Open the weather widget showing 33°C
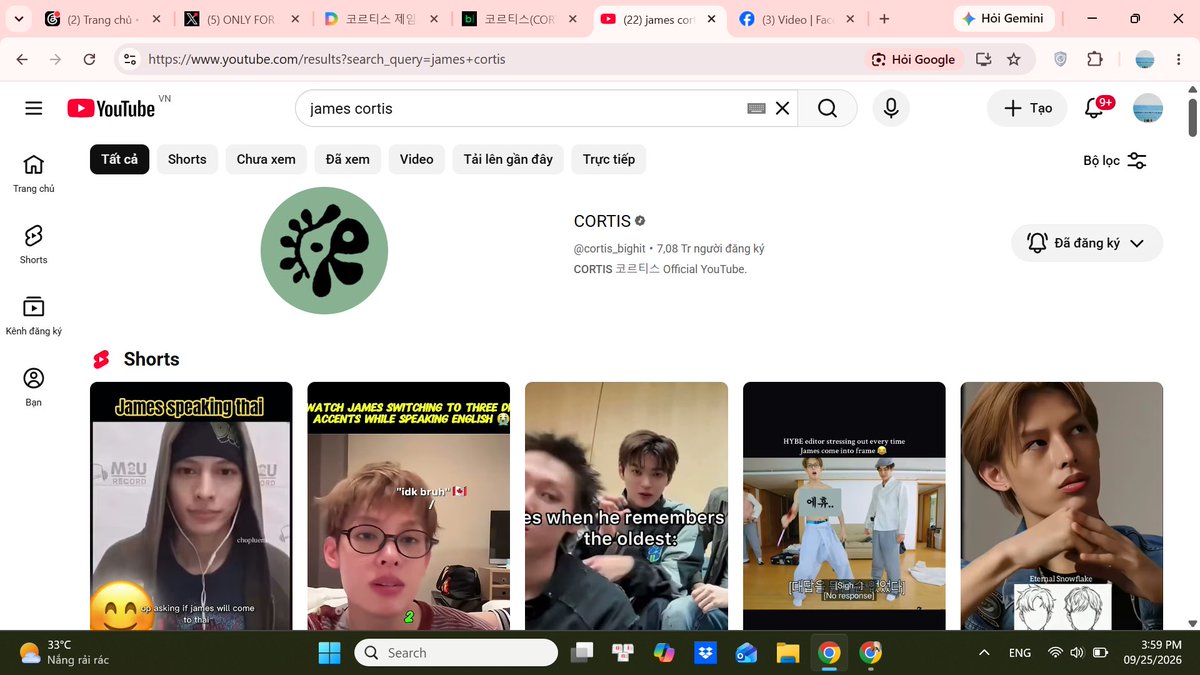This screenshot has height=675, width=1200. 65,653
